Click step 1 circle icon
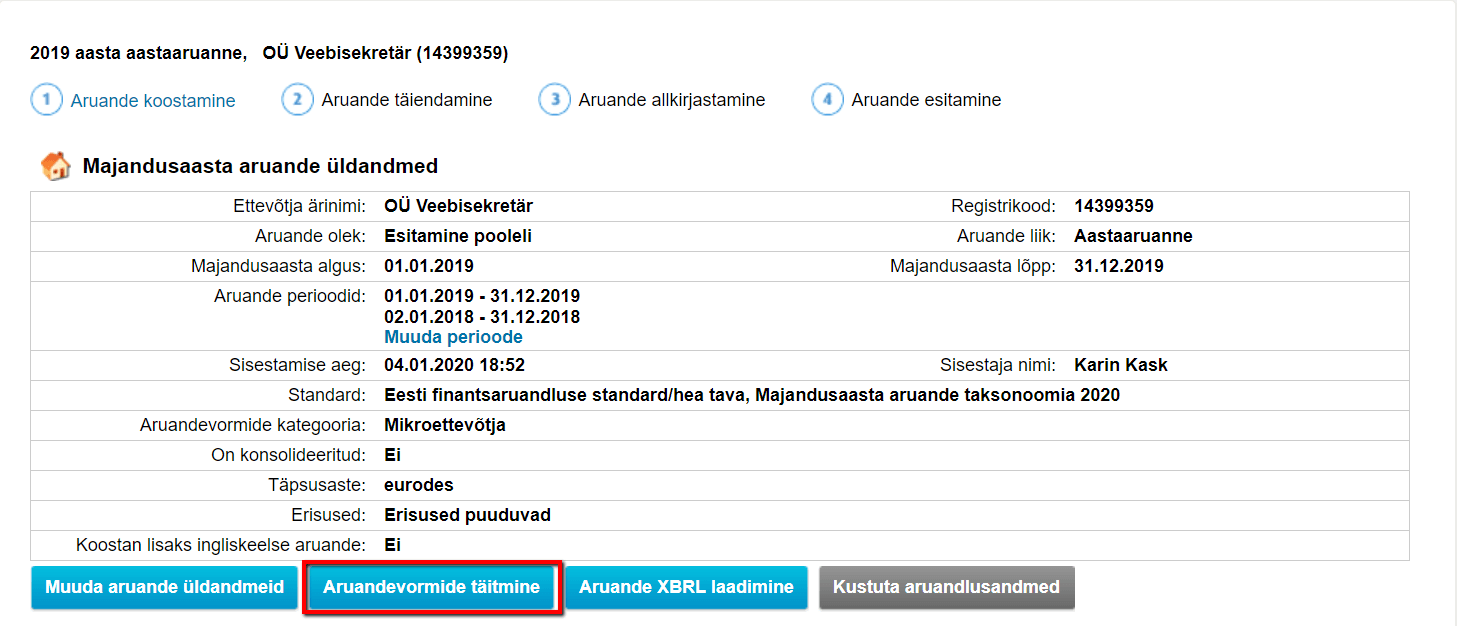Image resolution: width=1457 pixels, height=626 pixels. (47, 100)
